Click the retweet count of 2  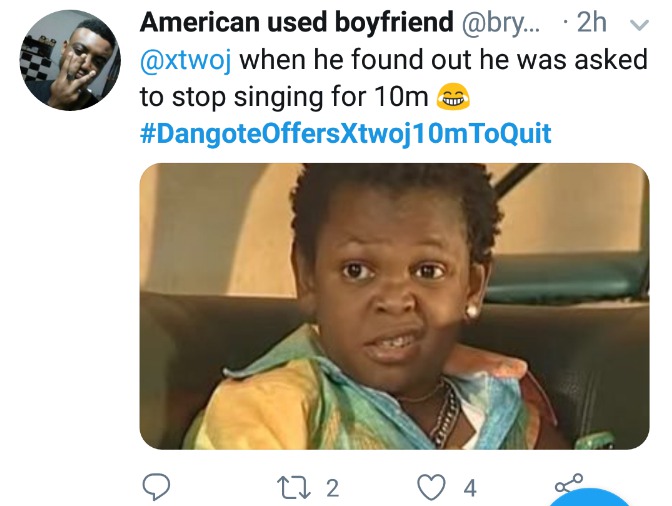point(332,488)
